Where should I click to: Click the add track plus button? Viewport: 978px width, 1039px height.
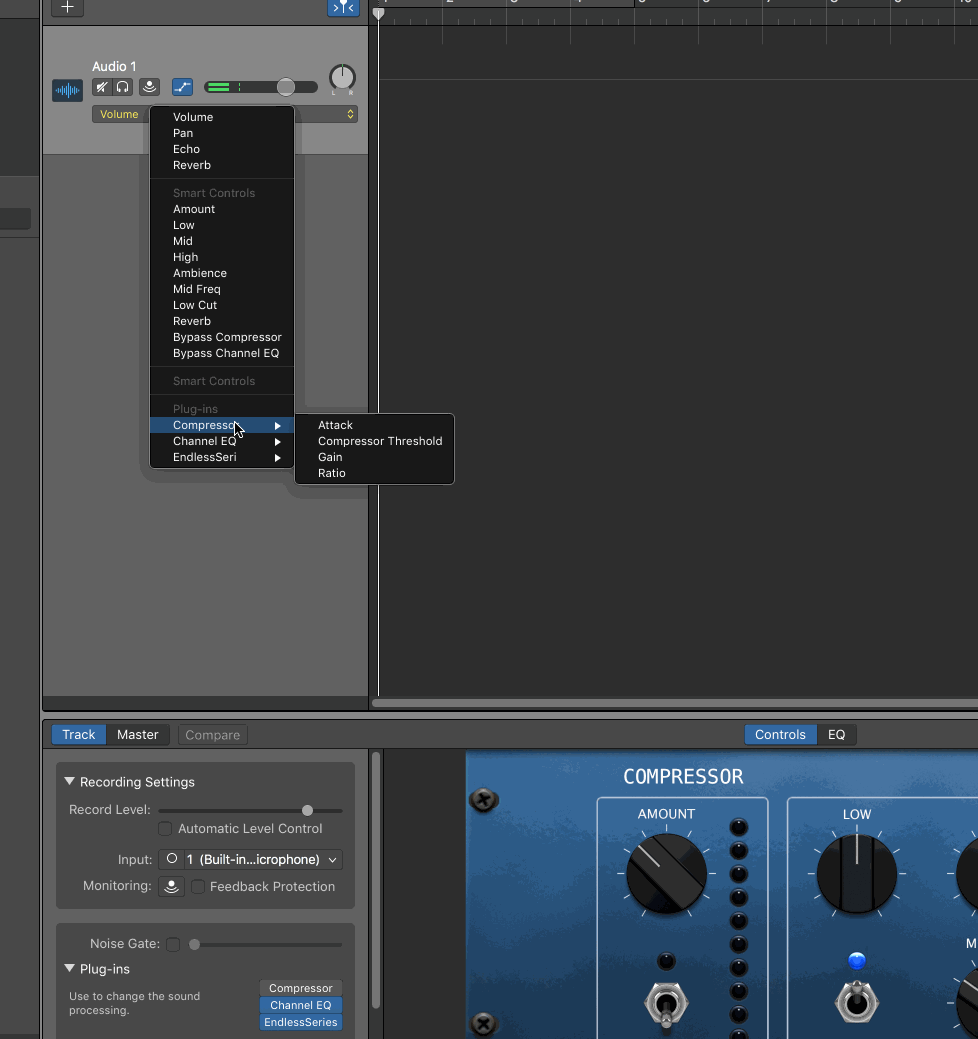(x=67, y=7)
